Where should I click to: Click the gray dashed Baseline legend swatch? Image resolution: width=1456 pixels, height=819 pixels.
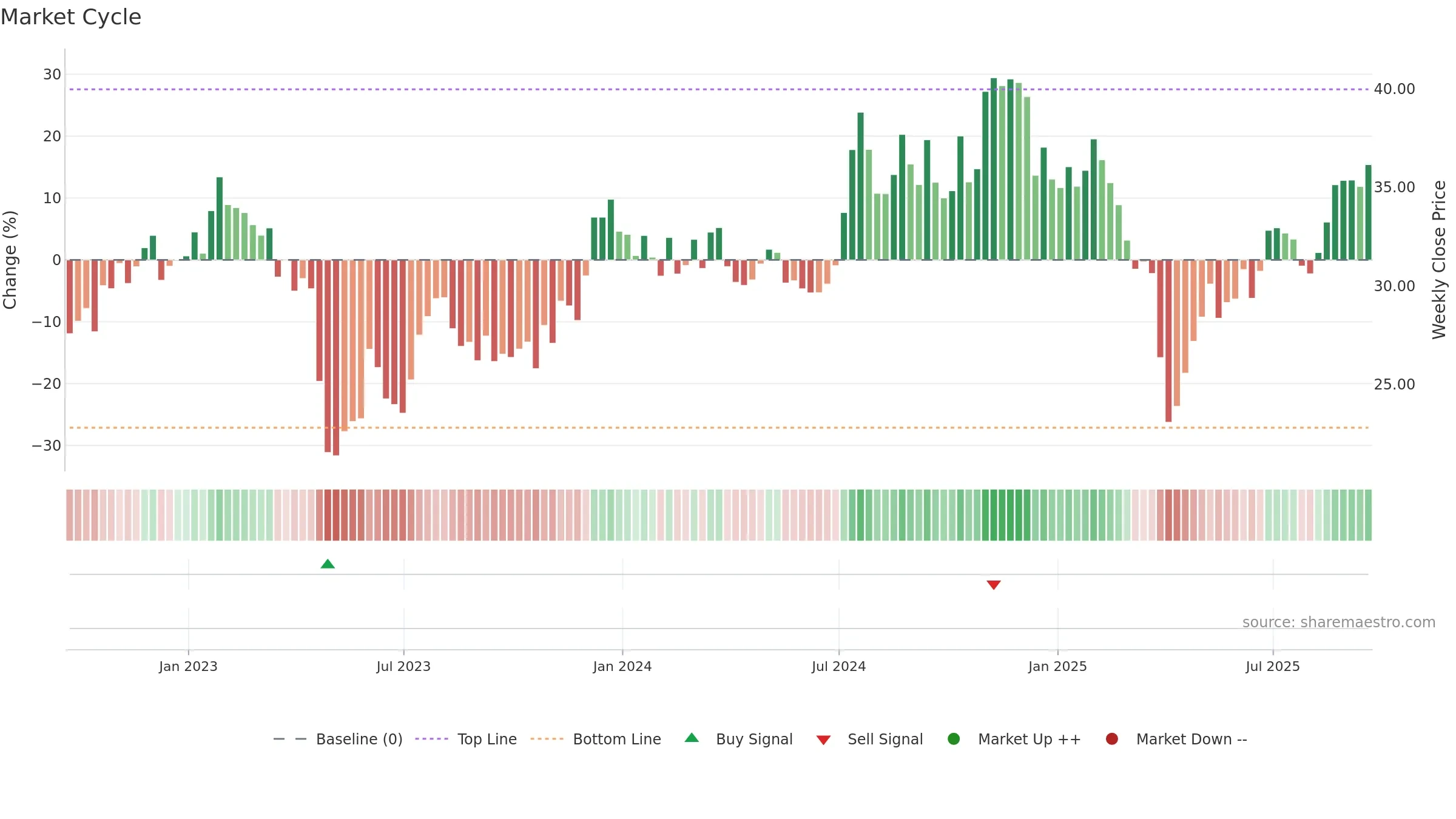point(290,739)
